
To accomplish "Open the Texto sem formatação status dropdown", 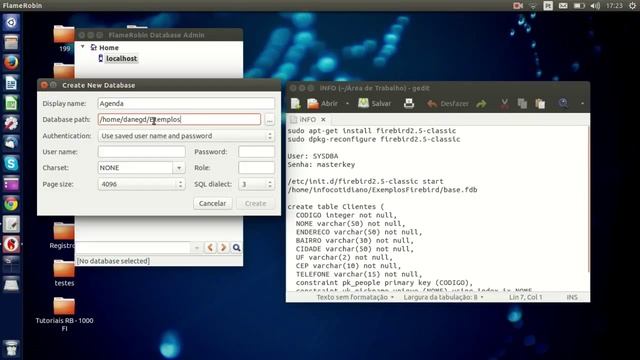I will (x=355, y=297).
